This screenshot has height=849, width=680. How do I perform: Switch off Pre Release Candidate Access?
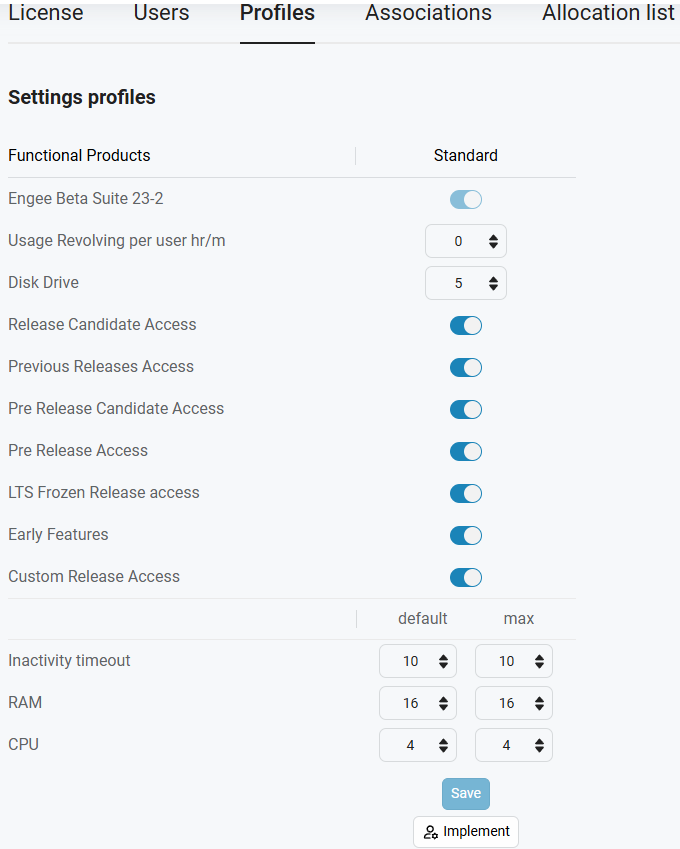466,409
